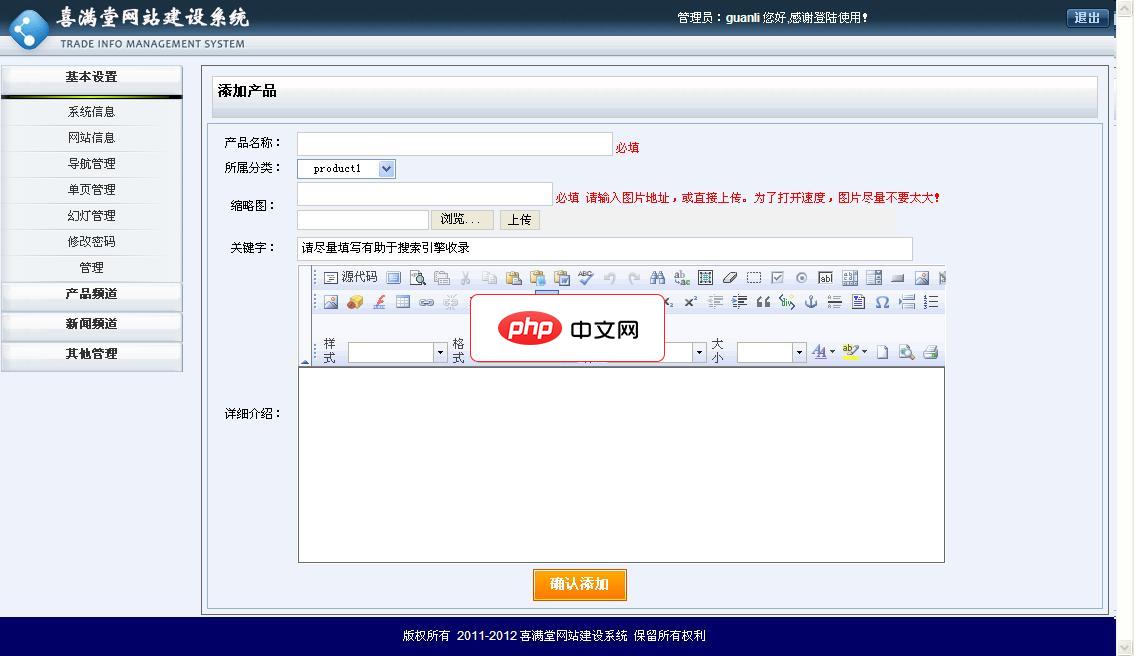Collapse the editor toolbar with small triangle
This screenshot has height=656, width=1135.
pos(305,361)
